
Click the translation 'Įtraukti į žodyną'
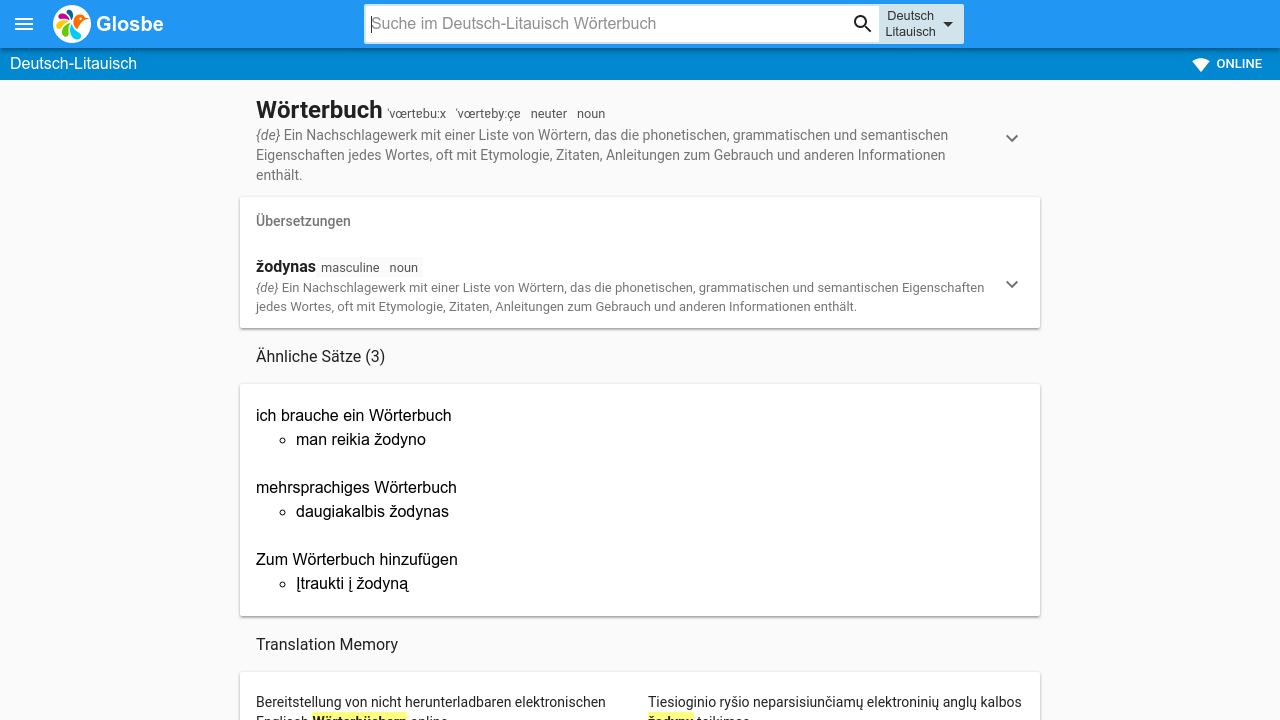352,583
